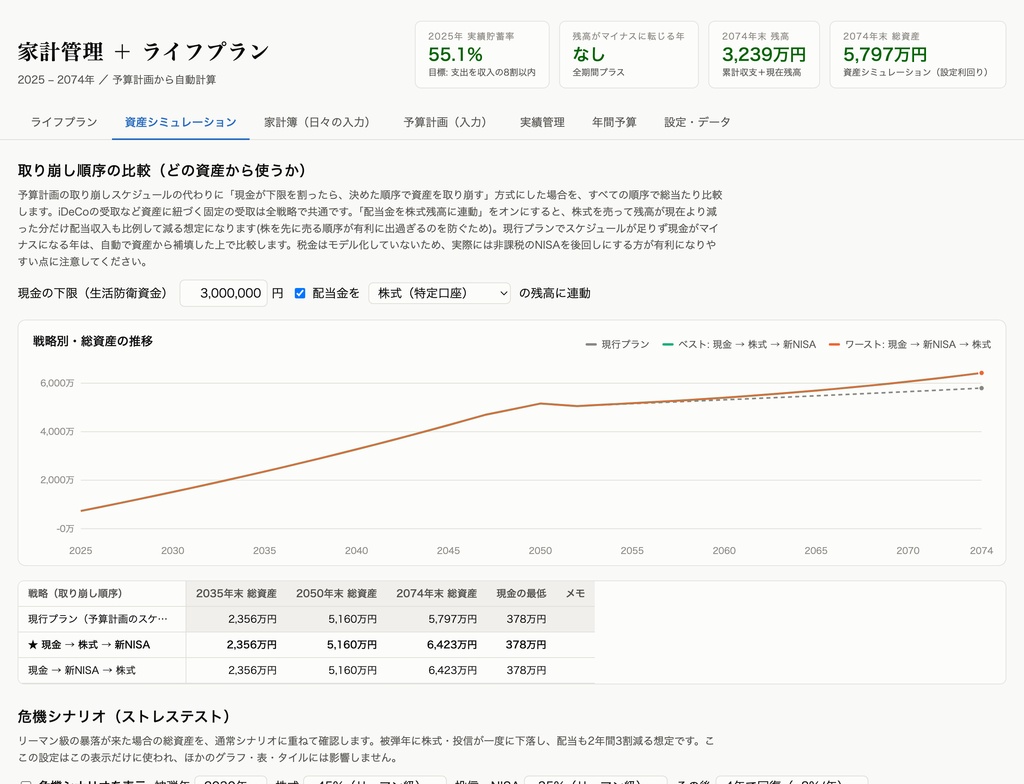Open the 株式（特定口座）dropdown
Image resolution: width=1024 pixels, height=784 pixels.
click(x=440, y=293)
